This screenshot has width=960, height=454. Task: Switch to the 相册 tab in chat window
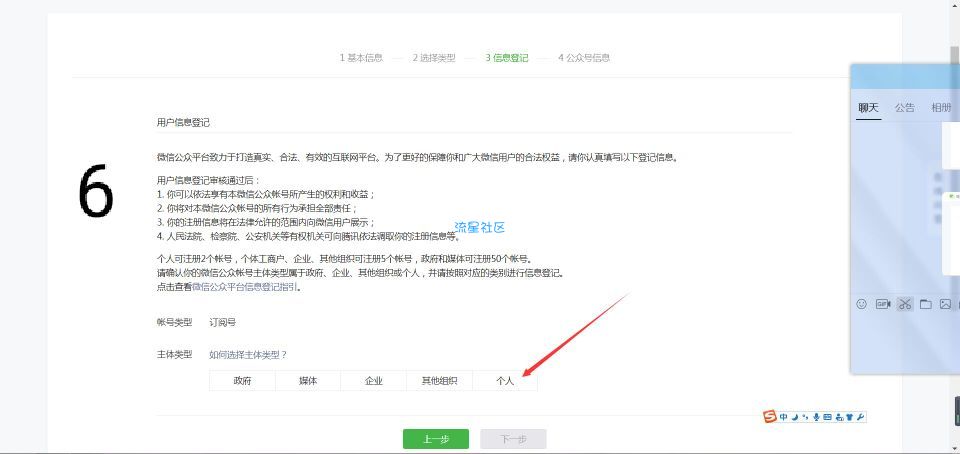(x=941, y=108)
